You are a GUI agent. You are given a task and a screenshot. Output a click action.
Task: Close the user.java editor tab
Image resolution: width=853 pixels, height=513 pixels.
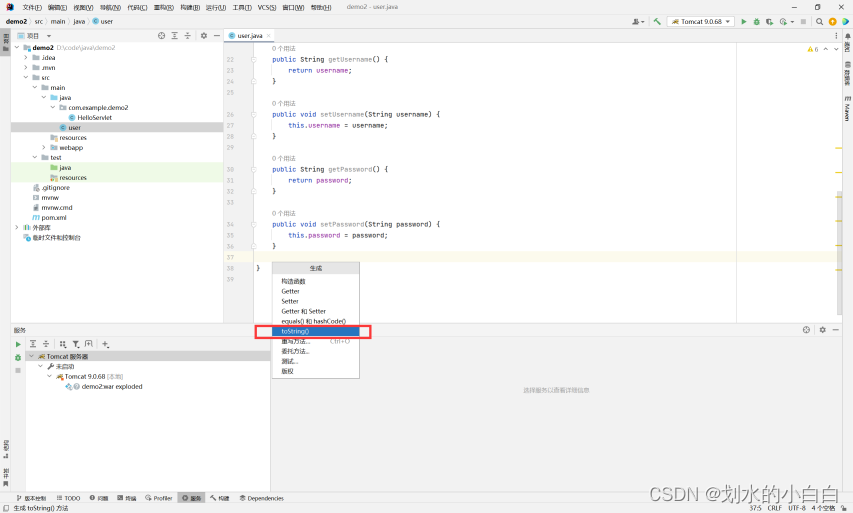coord(268,36)
